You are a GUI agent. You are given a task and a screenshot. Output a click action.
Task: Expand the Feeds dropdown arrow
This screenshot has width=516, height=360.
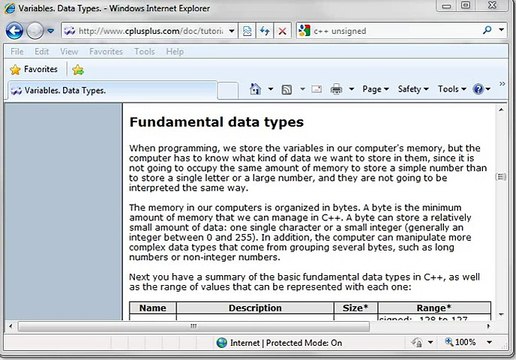click(x=302, y=89)
